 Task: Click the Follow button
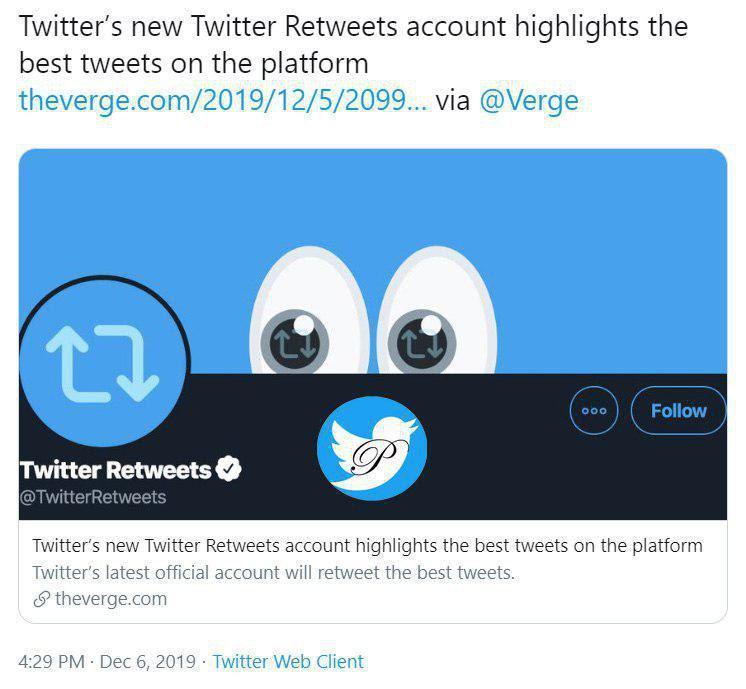[678, 411]
